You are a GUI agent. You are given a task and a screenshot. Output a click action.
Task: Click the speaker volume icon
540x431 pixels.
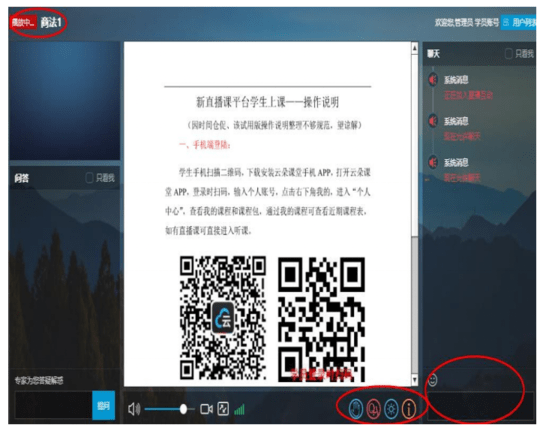134,409
